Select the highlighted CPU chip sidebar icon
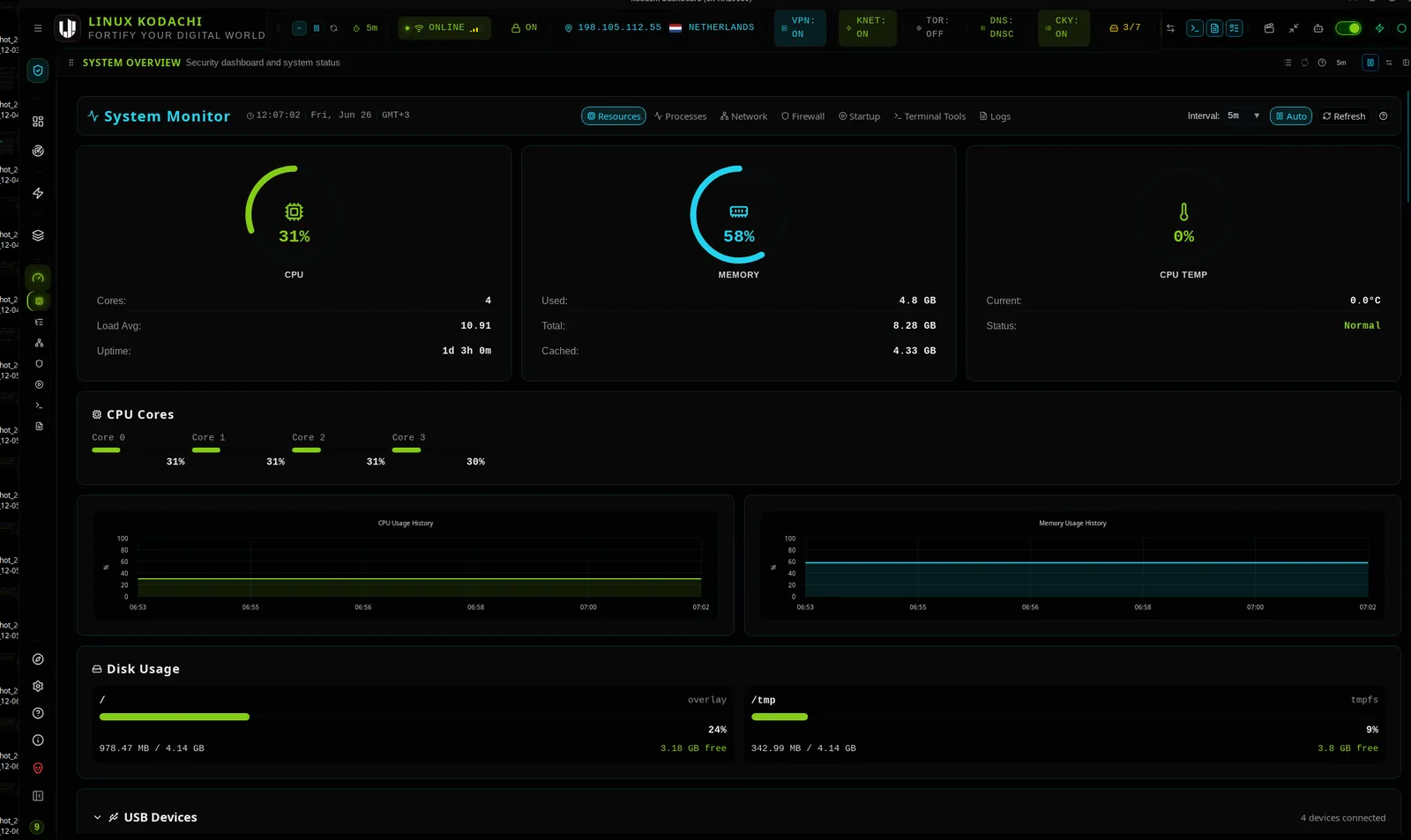The height and width of the screenshot is (840, 1411). pyautogui.click(x=39, y=301)
